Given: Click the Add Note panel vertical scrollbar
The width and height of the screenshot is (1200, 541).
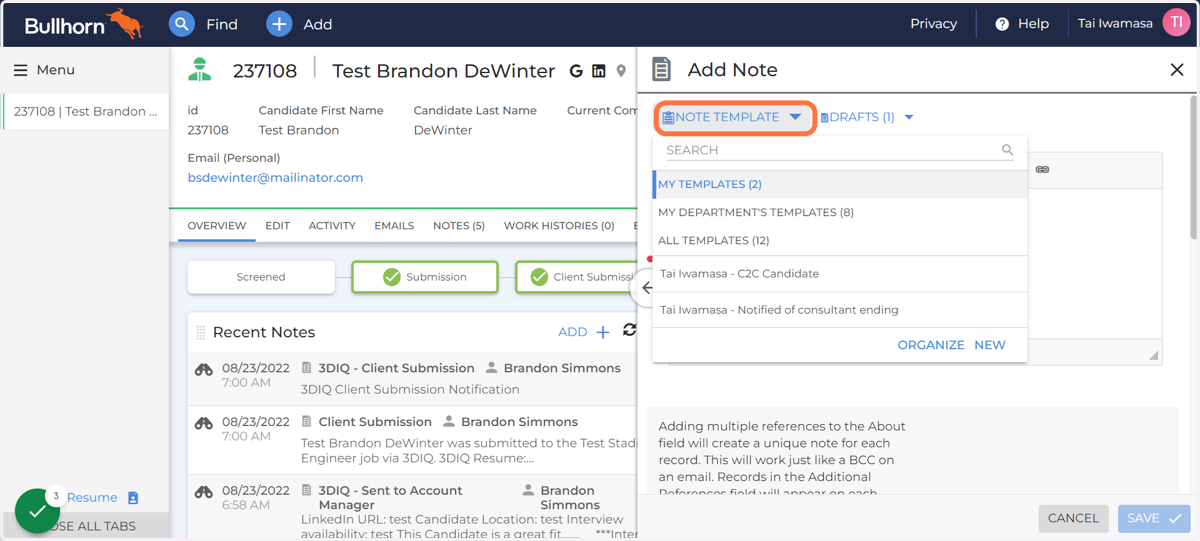Looking at the screenshot, I should click(1192, 168).
